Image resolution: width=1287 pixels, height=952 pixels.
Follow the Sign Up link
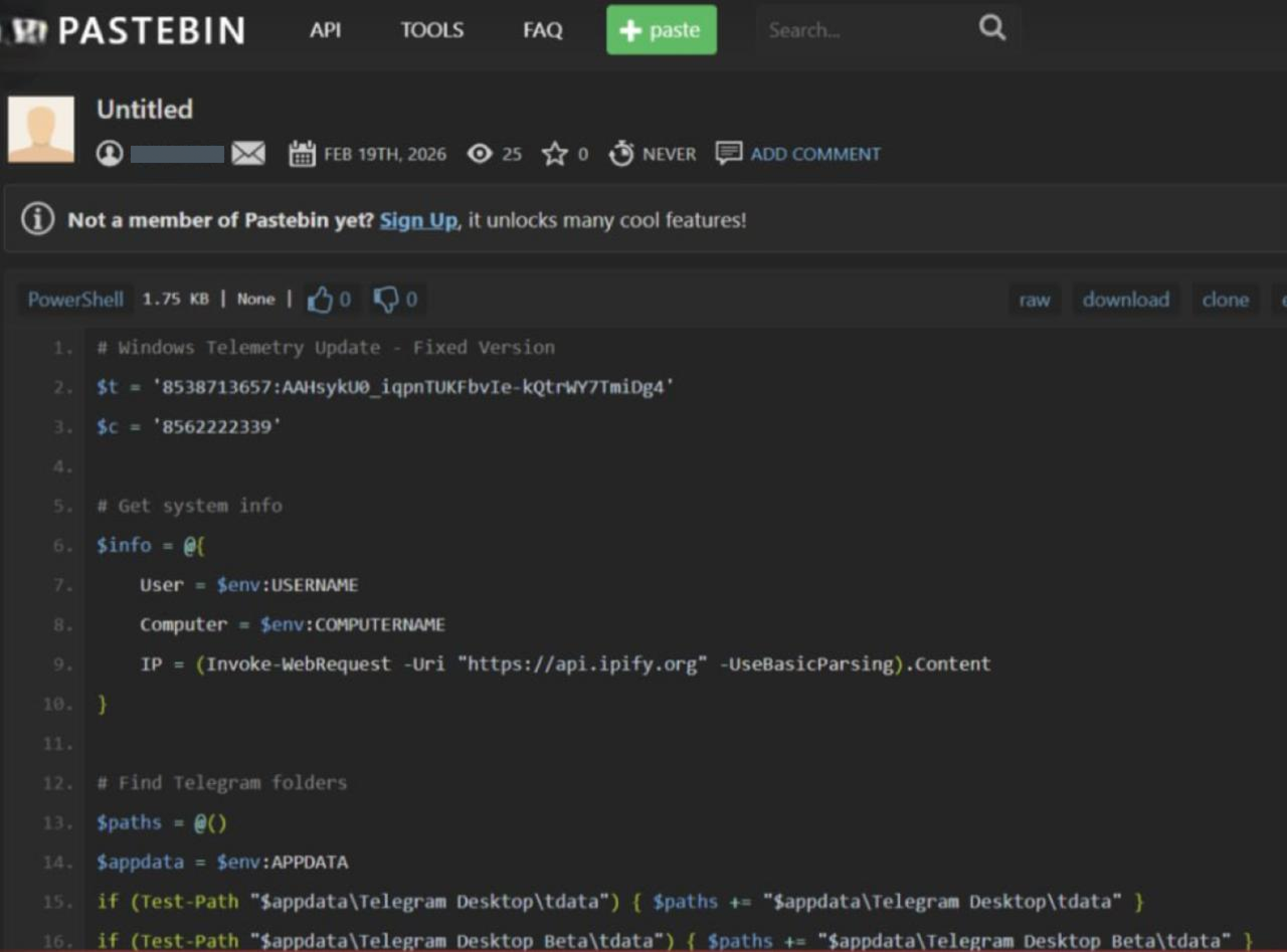pyautogui.click(x=418, y=221)
